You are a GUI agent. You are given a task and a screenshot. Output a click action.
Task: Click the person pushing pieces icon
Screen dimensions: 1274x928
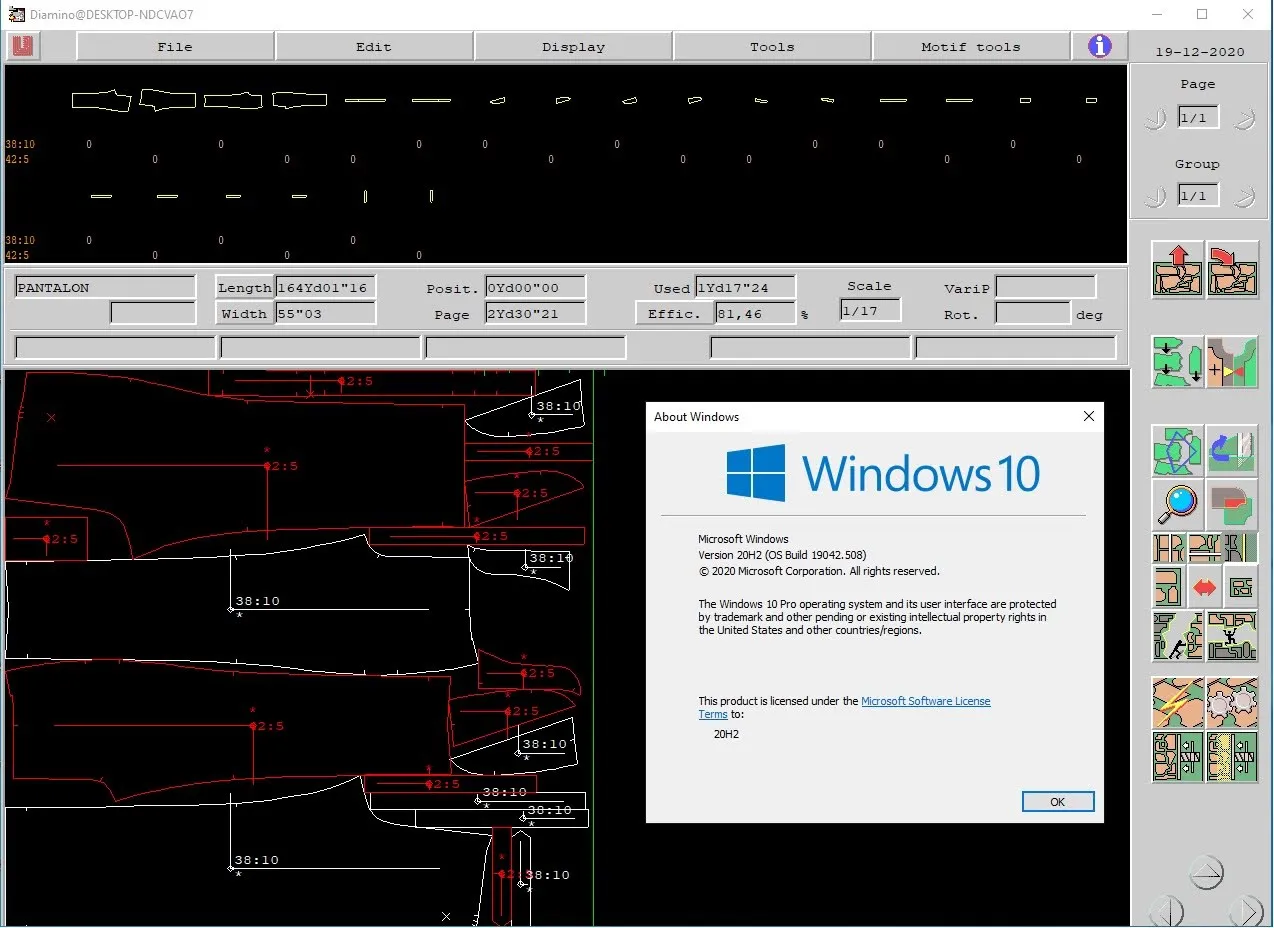1177,637
